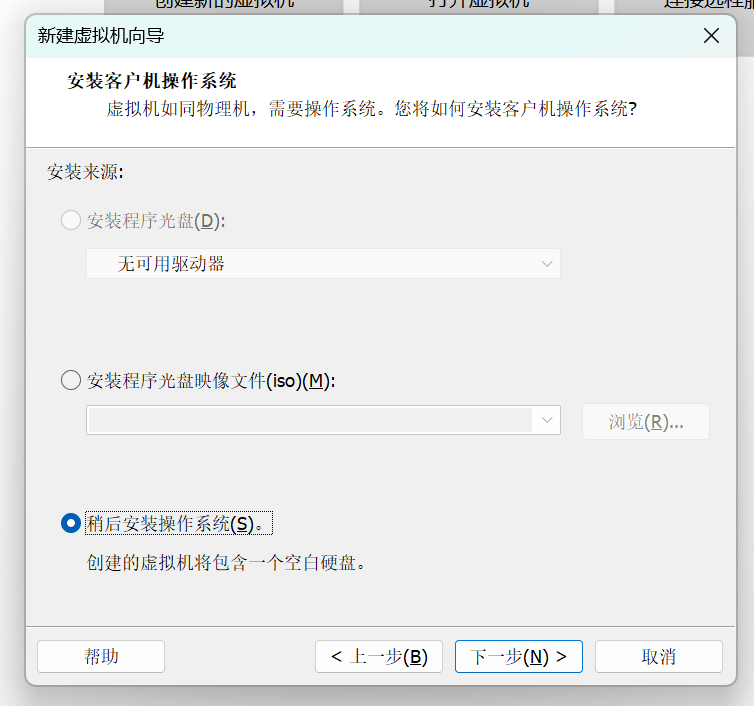Click the 打开虚拟机 button behind the dialog
This screenshot has width=754, height=706.
[x=478, y=5]
